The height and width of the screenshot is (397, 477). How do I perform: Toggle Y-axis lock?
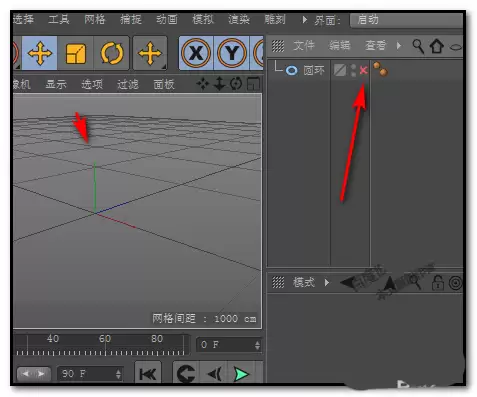tap(232, 53)
